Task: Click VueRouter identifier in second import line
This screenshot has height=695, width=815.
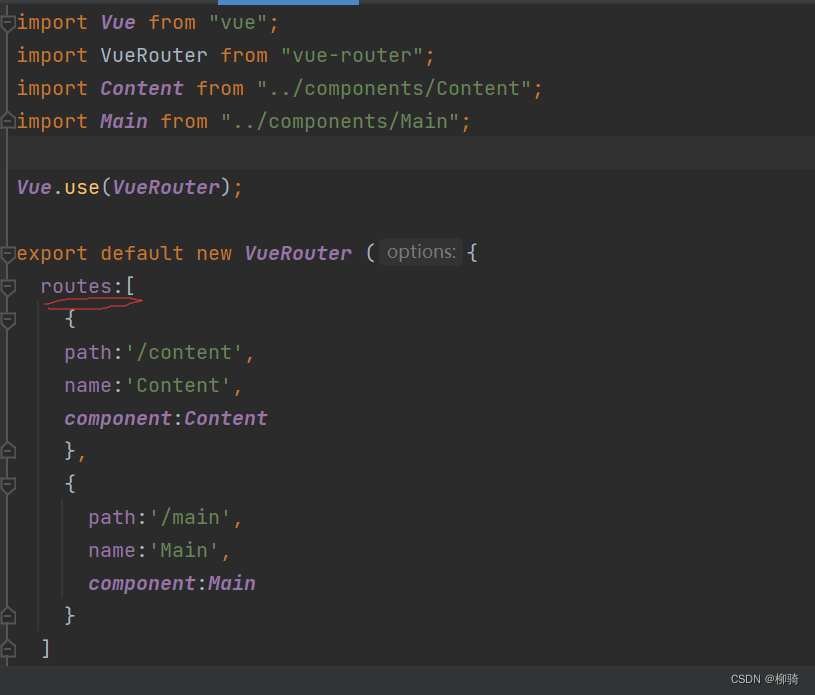Action: [x=154, y=56]
